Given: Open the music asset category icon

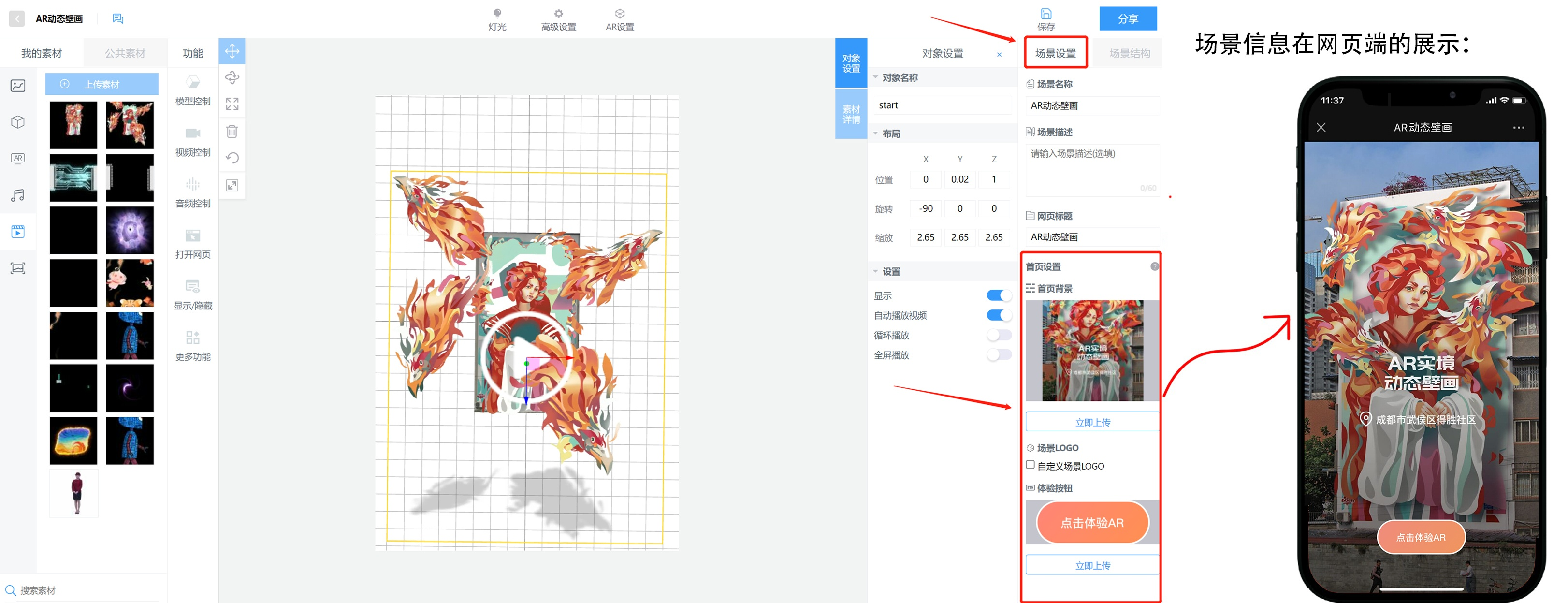Looking at the screenshot, I should coord(18,195).
